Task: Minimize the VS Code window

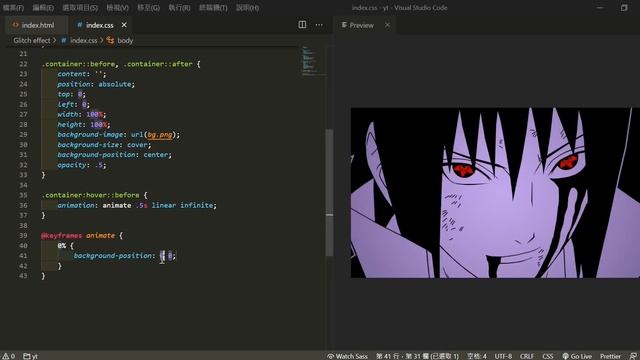Action: click(600, 8)
